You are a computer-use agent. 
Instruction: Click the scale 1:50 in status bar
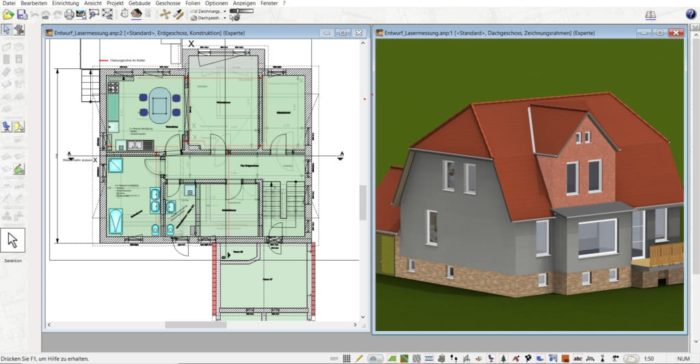click(x=649, y=359)
